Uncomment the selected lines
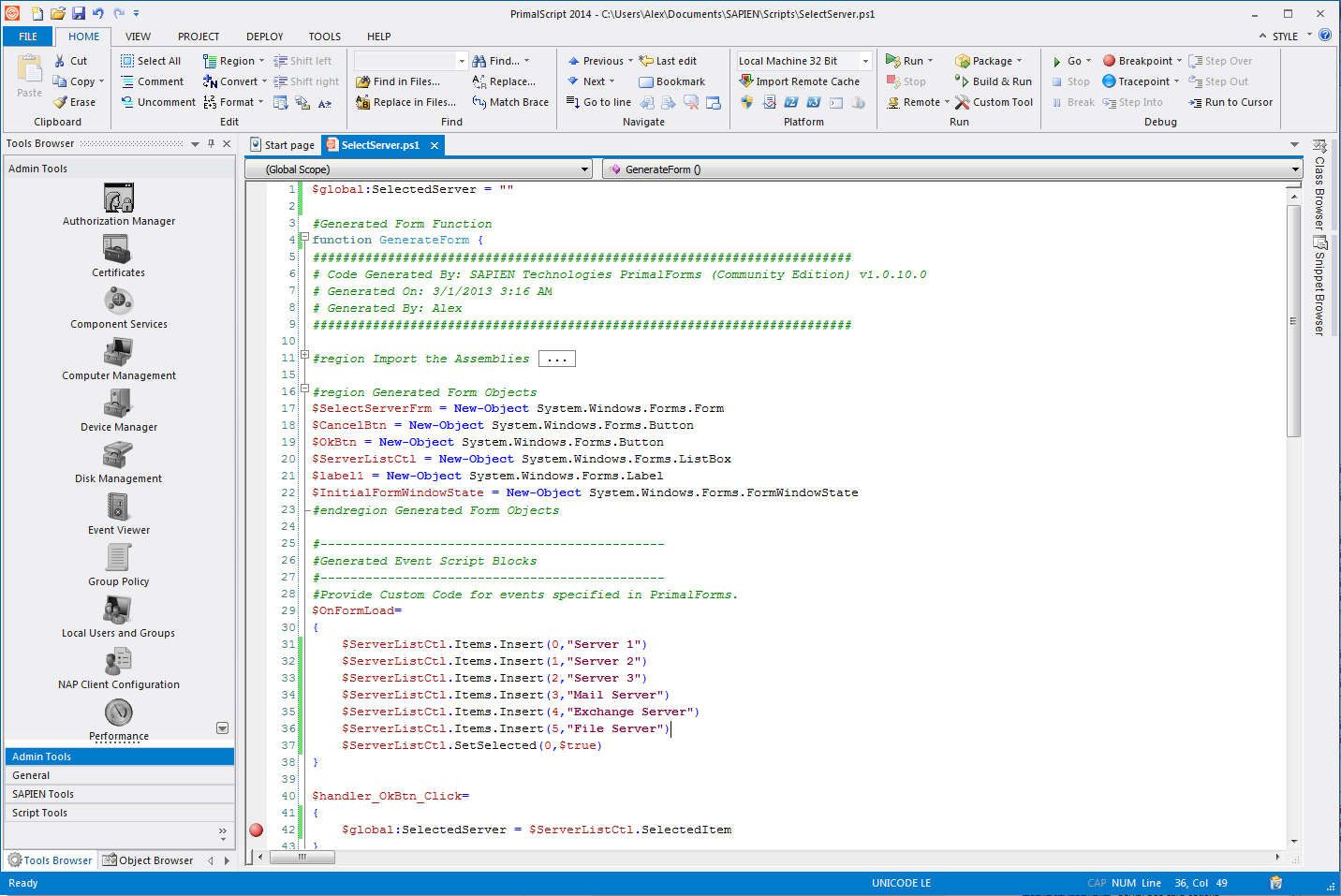The height and width of the screenshot is (896, 1341). 158,102
